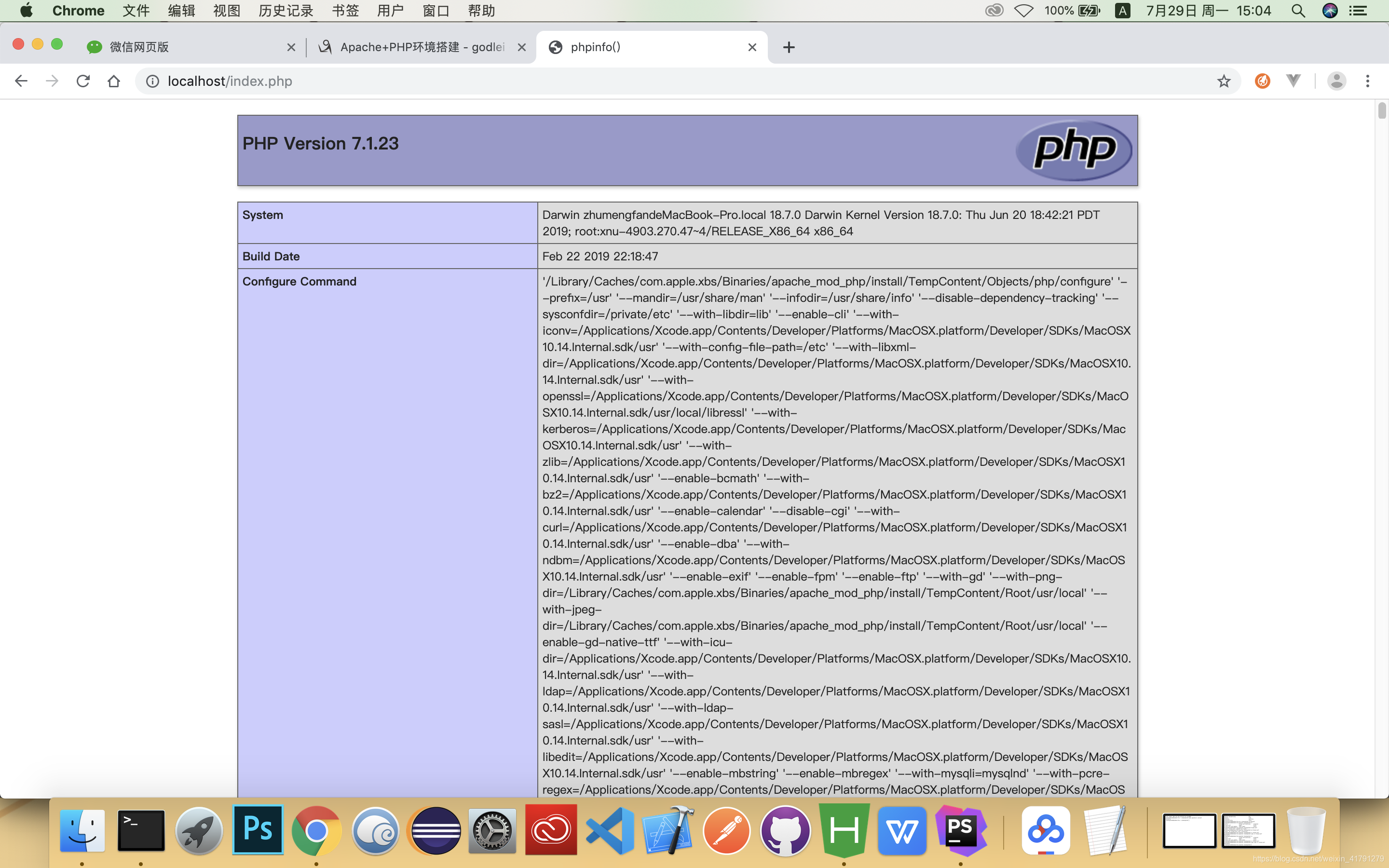Screen dimensions: 1389x868
Task: Open Chrome's three-dot menu
Action: (x=1368, y=81)
